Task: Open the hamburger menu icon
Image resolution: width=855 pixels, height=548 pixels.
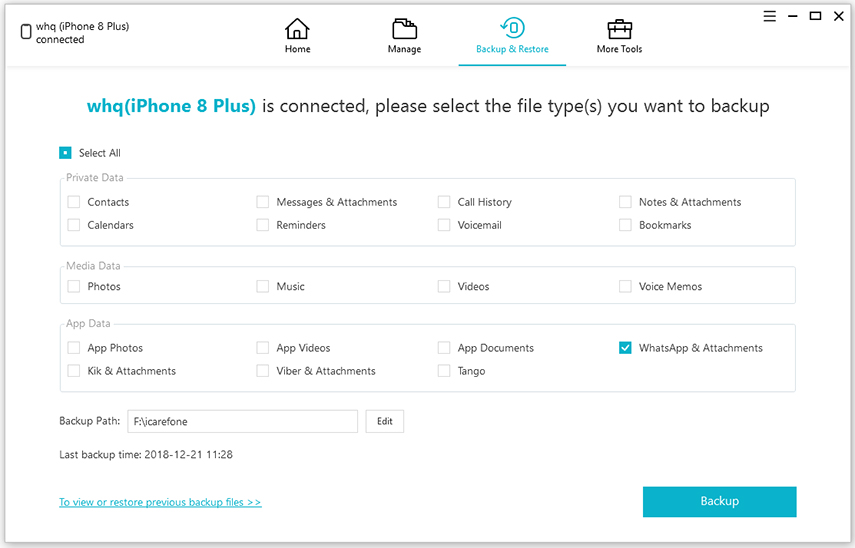Action: pyautogui.click(x=769, y=16)
